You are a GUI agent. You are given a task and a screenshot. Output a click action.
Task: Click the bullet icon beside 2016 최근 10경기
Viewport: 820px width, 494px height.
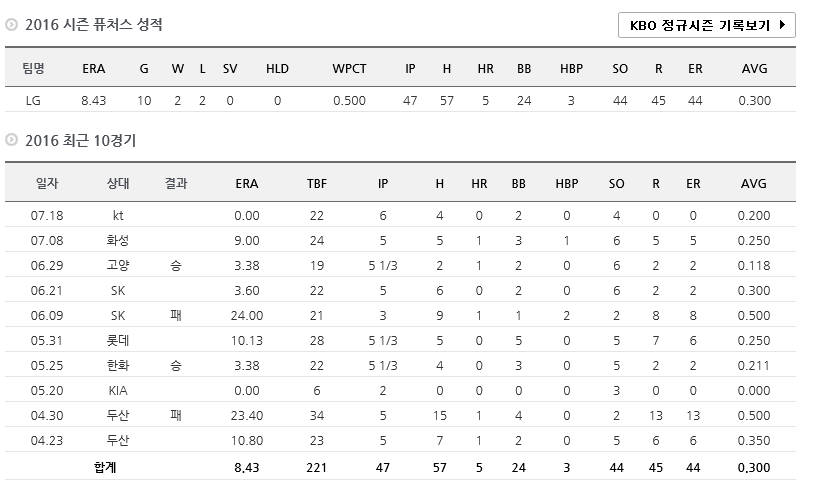11,141
